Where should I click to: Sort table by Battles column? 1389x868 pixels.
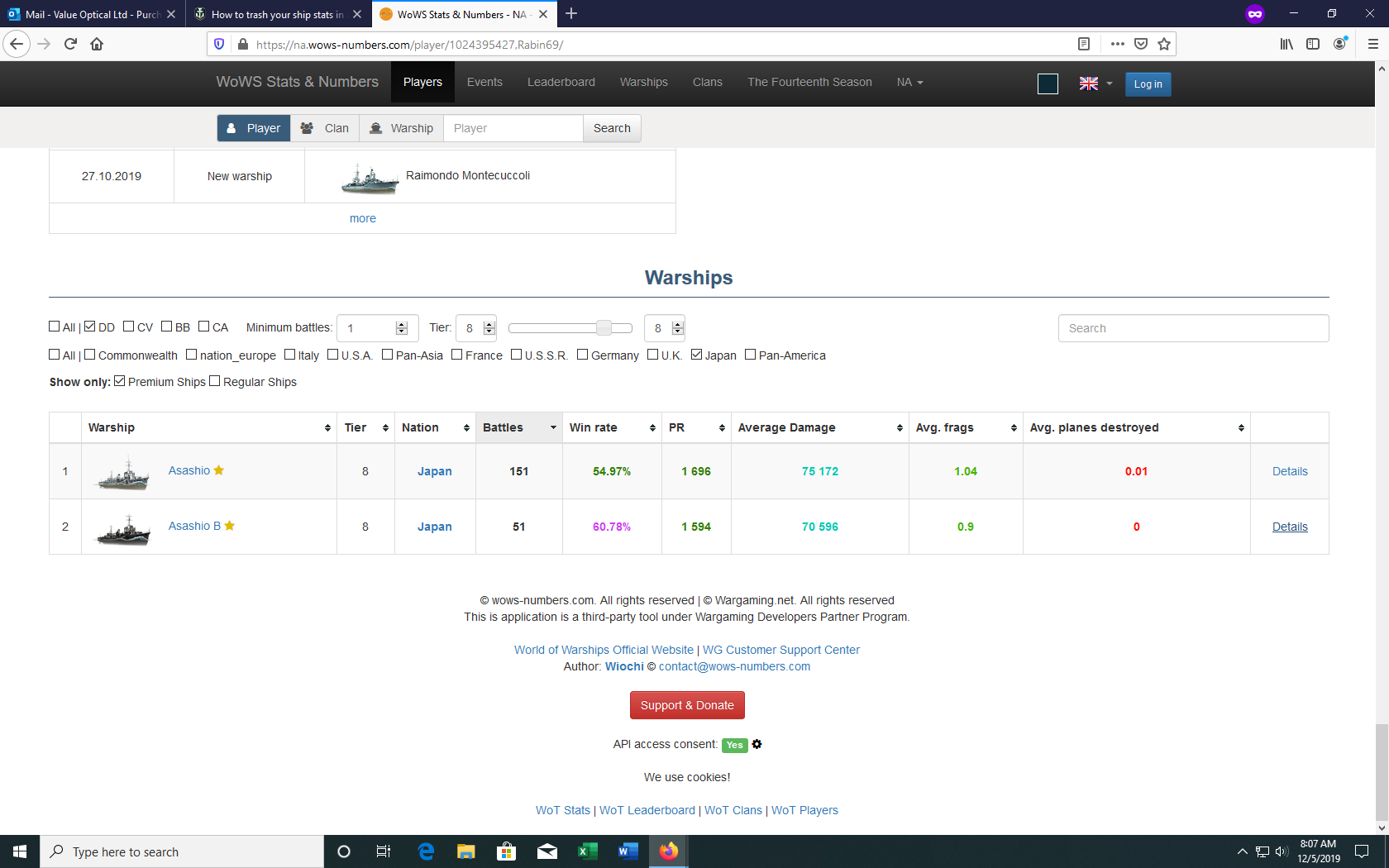pyautogui.click(x=518, y=427)
